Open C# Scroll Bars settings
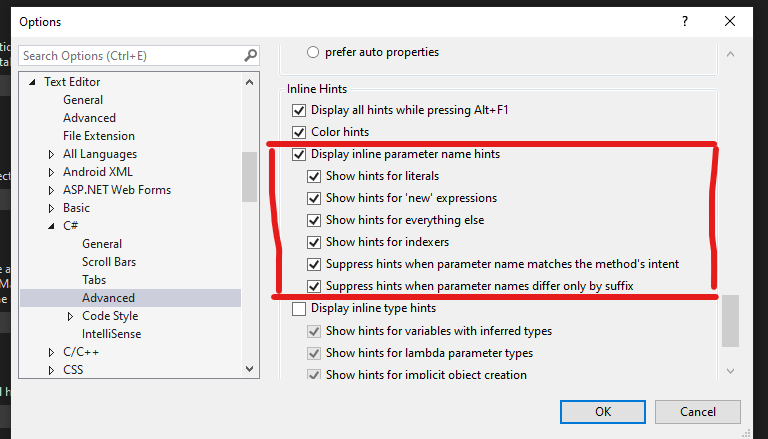 coord(109,262)
